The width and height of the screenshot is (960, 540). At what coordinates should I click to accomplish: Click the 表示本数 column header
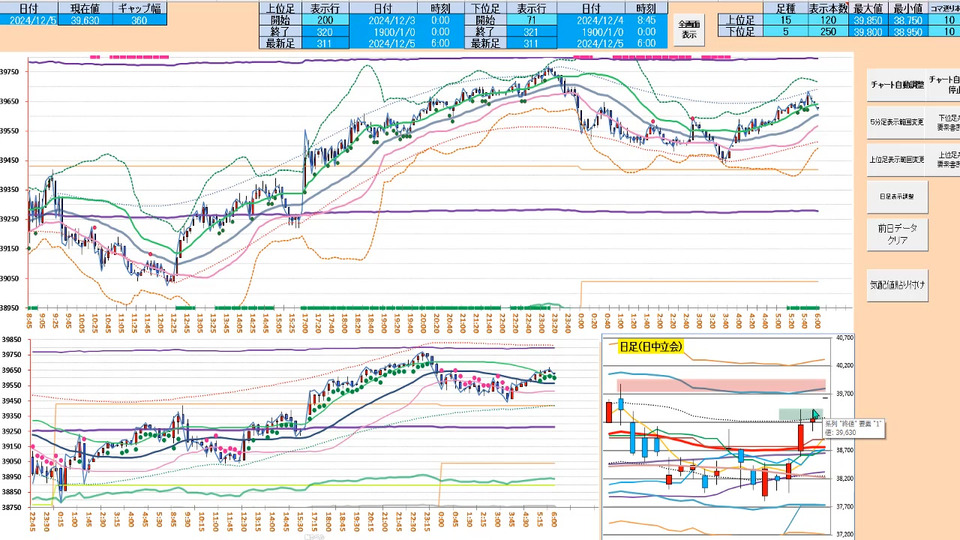[x=828, y=9]
